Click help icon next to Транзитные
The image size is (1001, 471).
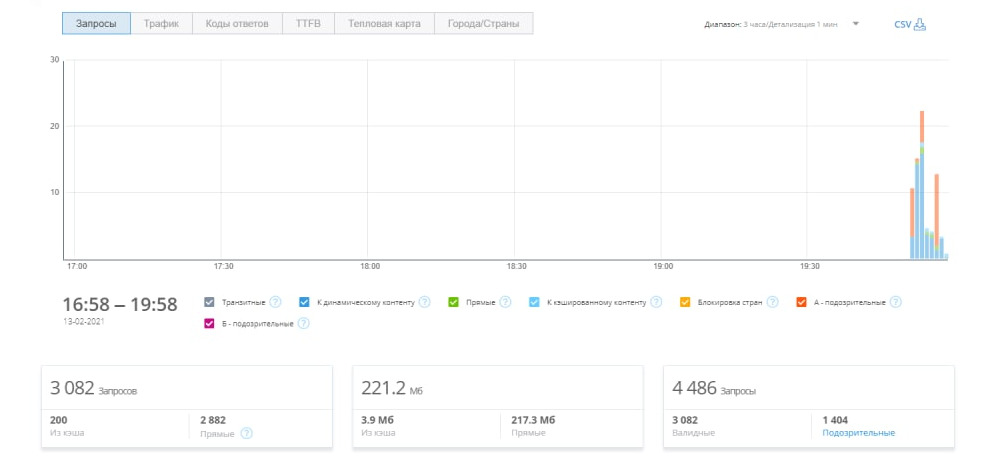[275, 302]
